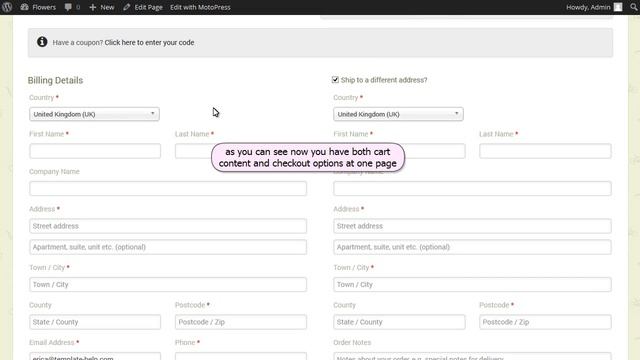Click here to enter your code link
640x360 pixels.
(149, 42)
